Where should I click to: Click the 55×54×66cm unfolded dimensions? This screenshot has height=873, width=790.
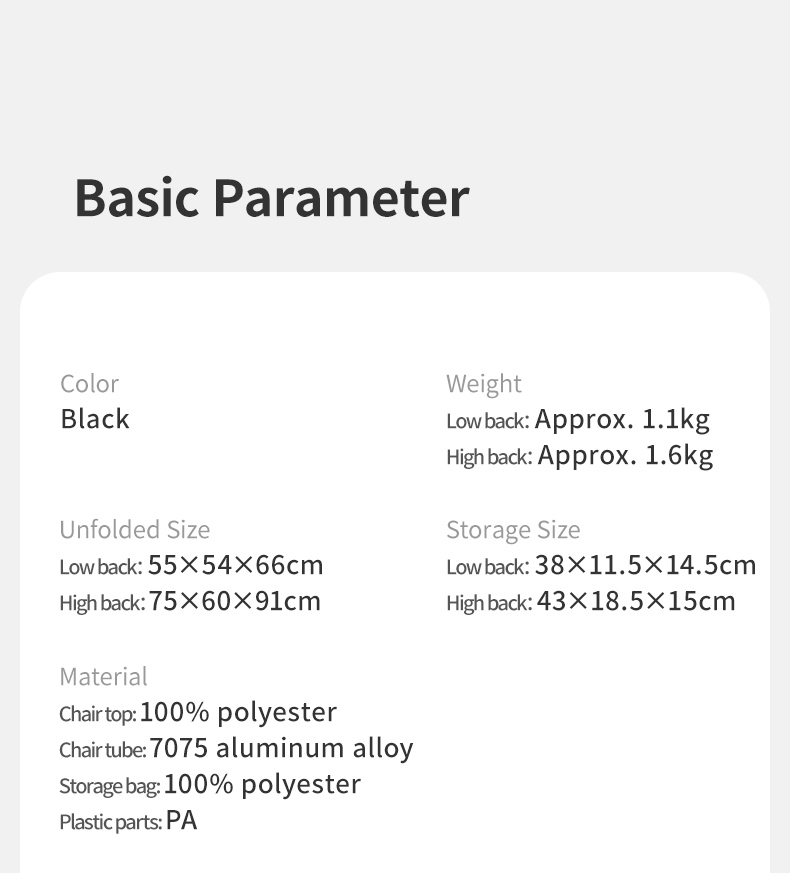pos(236,566)
